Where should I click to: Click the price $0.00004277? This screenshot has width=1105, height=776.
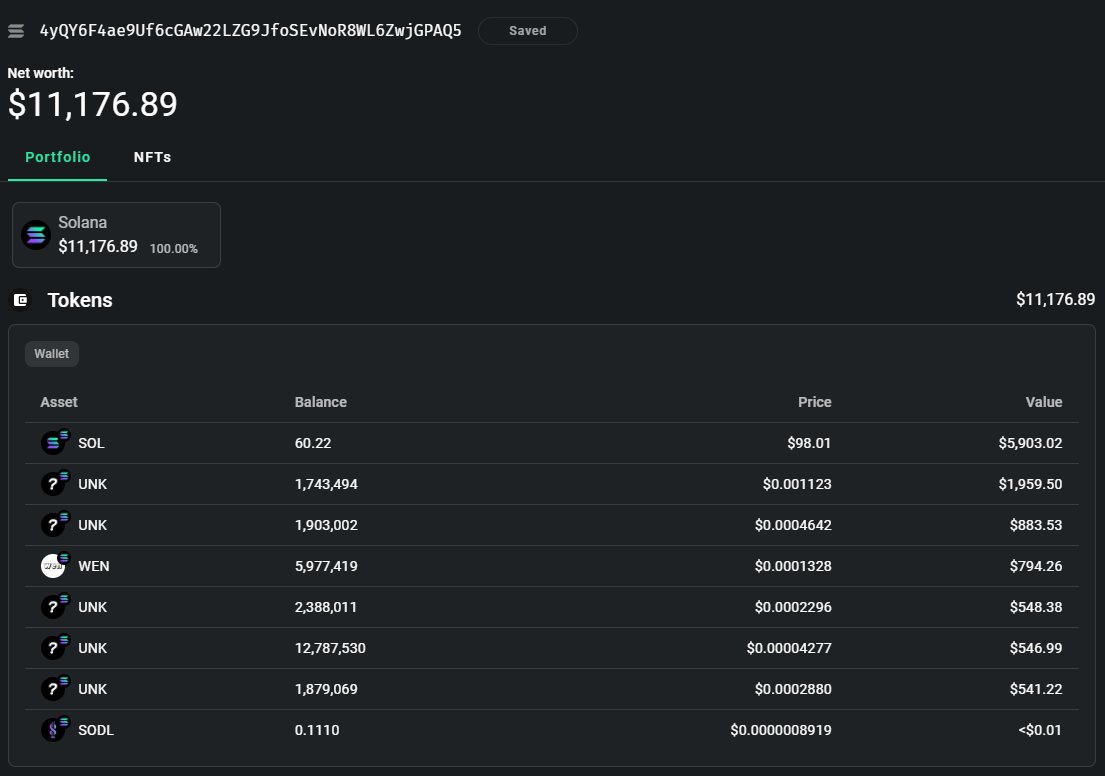(789, 648)
